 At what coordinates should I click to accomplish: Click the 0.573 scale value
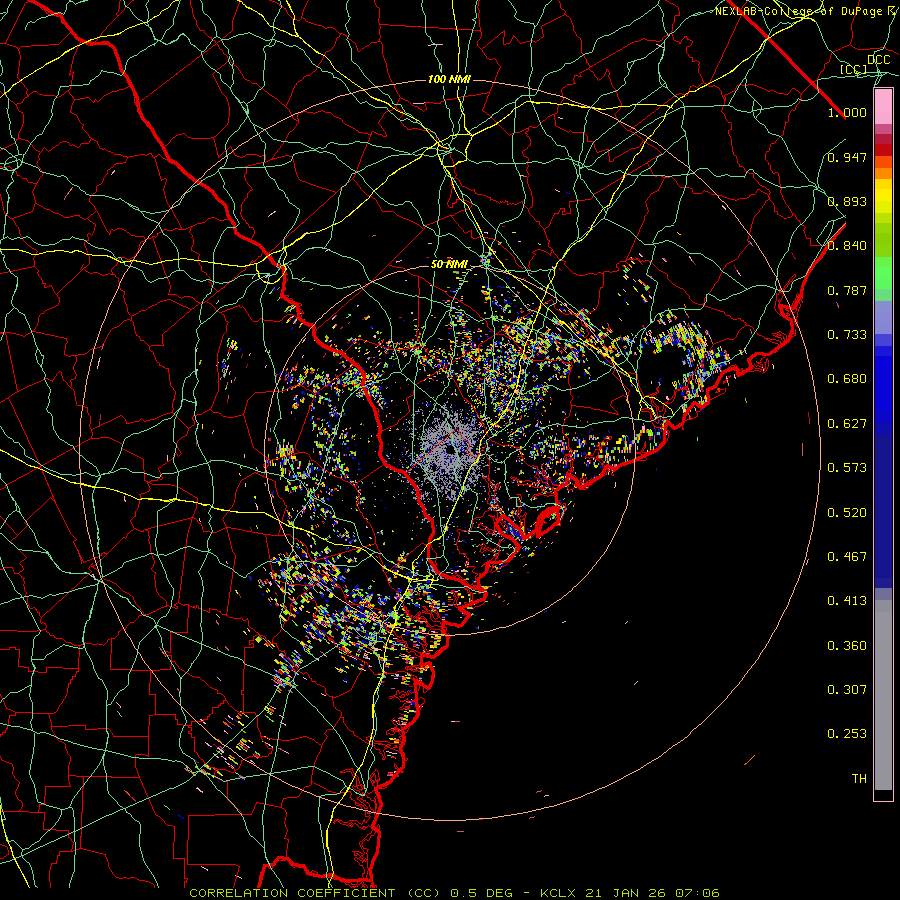click(x=847, y=468)
